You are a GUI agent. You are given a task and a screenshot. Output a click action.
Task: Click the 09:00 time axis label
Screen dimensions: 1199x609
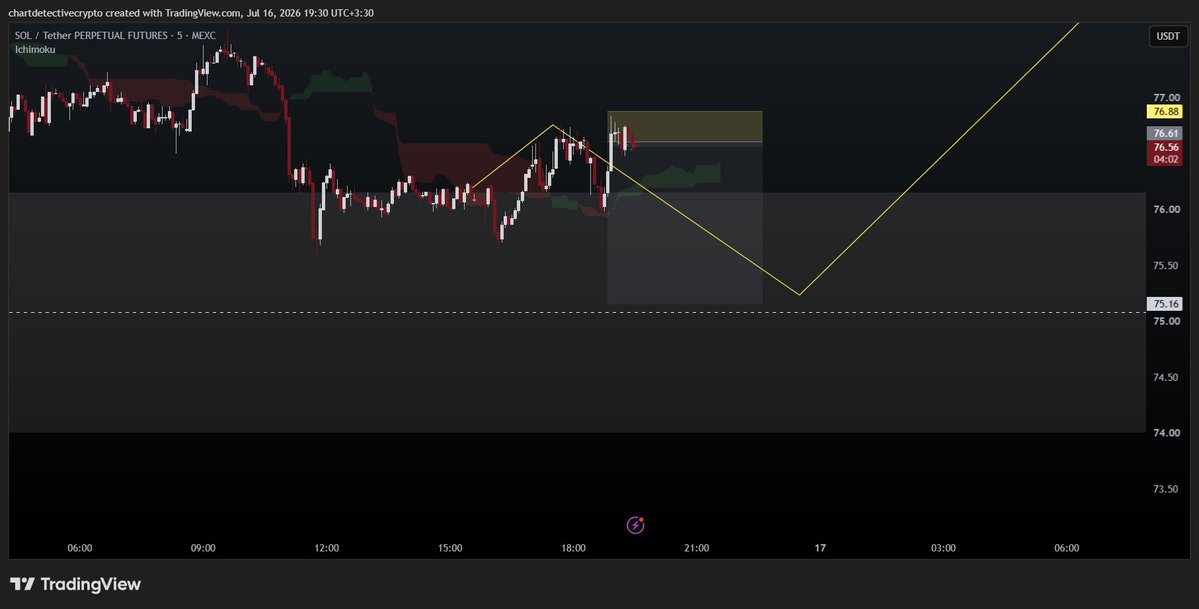point(203,548)
